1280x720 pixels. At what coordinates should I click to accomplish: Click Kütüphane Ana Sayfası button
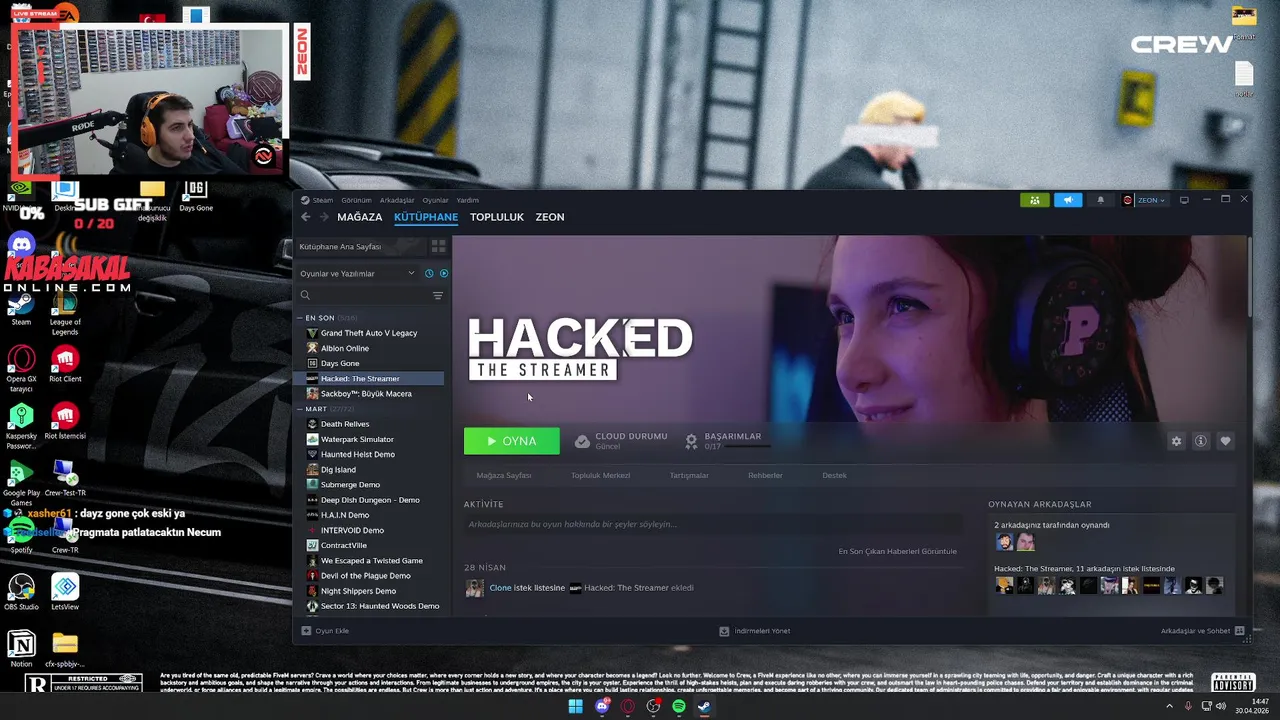click(360, 246)
